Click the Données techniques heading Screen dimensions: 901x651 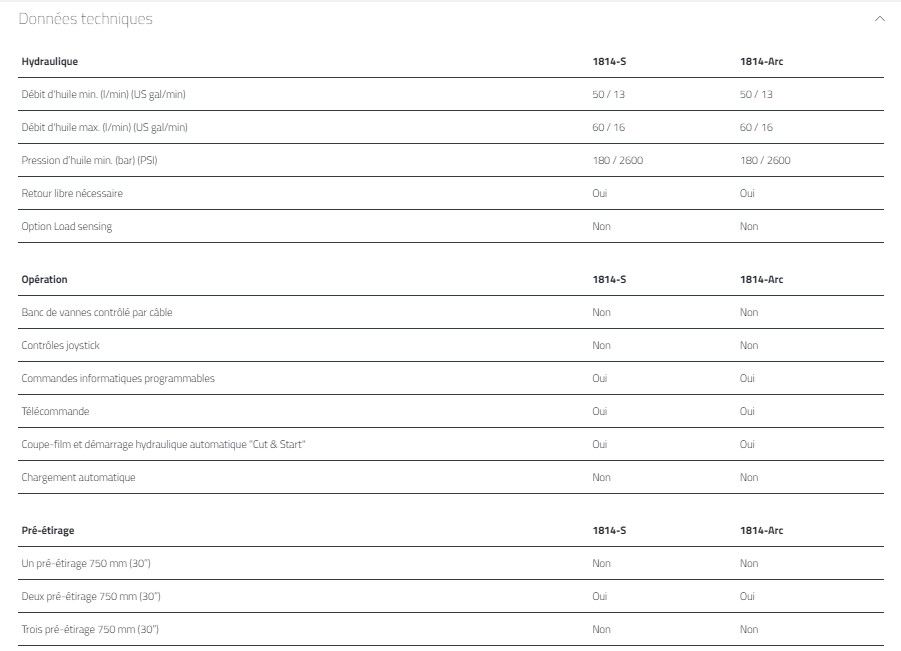(86, 19)
